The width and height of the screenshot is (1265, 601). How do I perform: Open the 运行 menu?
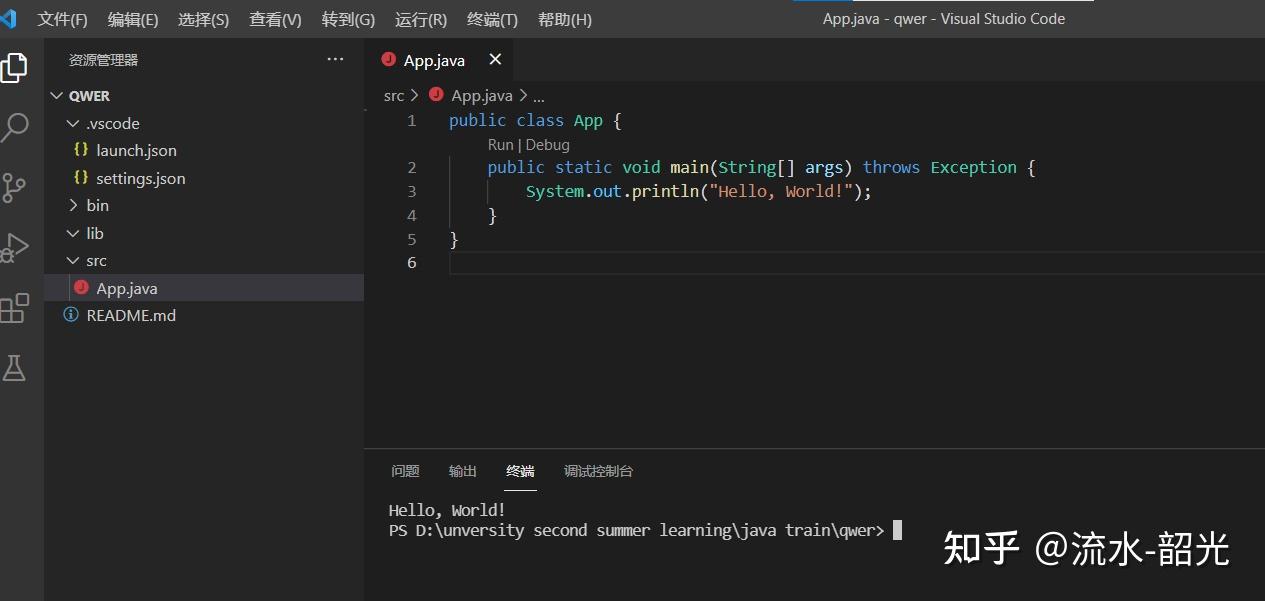[419, 19]
